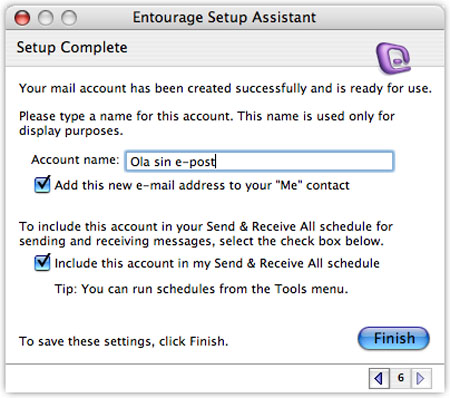
Task: Uncheck Add this new e-mail address to Me contact
Action: pyautogui.click(x=42, y=184)
